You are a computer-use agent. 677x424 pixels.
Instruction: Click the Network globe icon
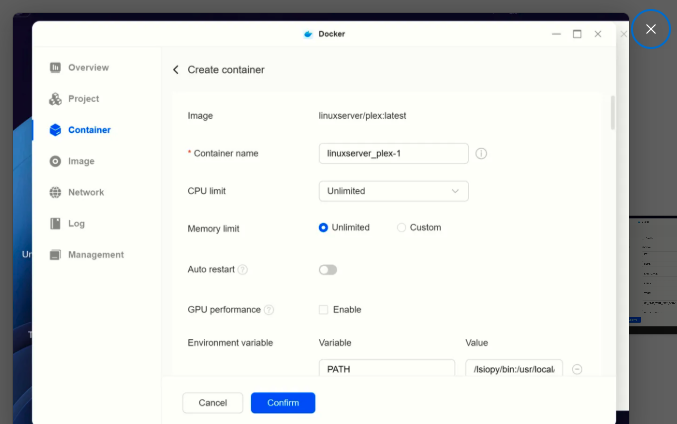tap(55, 192)
